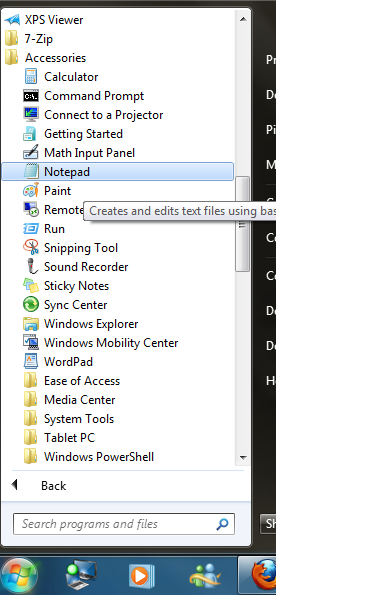Click the Shut down button

click(x=269, y=524)
